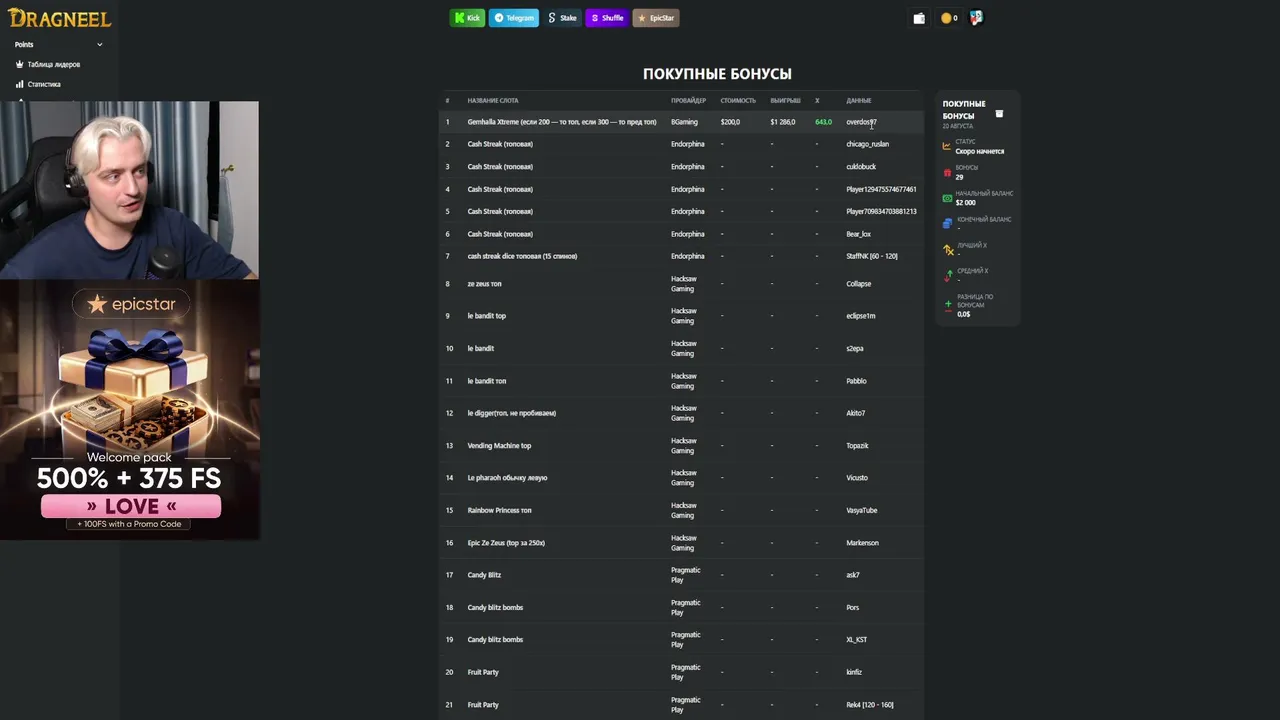Select the ze zeus топ slot
1280x720 pixels.
[x=484, y=284]
